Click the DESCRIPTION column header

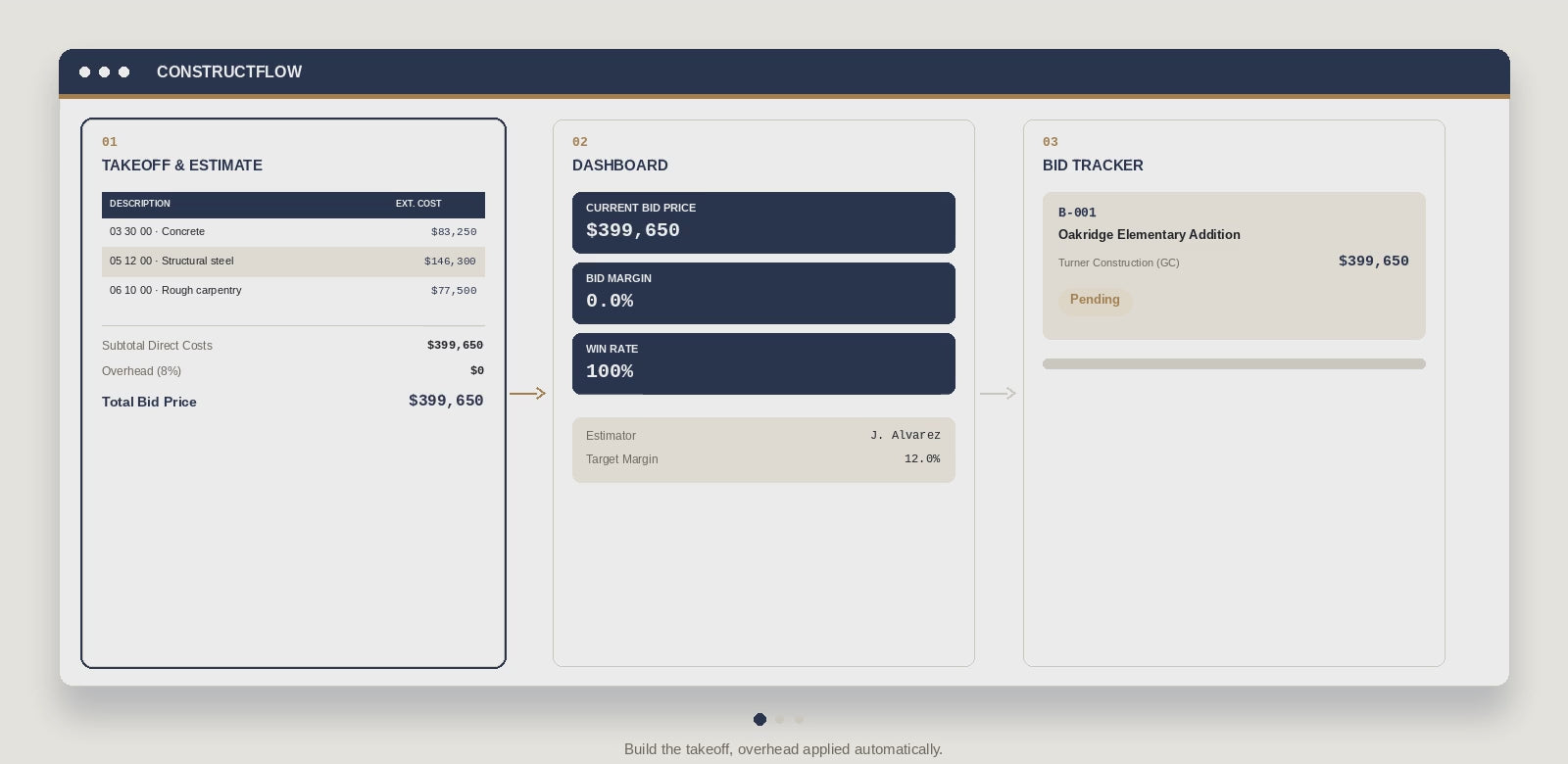[140, 204]
